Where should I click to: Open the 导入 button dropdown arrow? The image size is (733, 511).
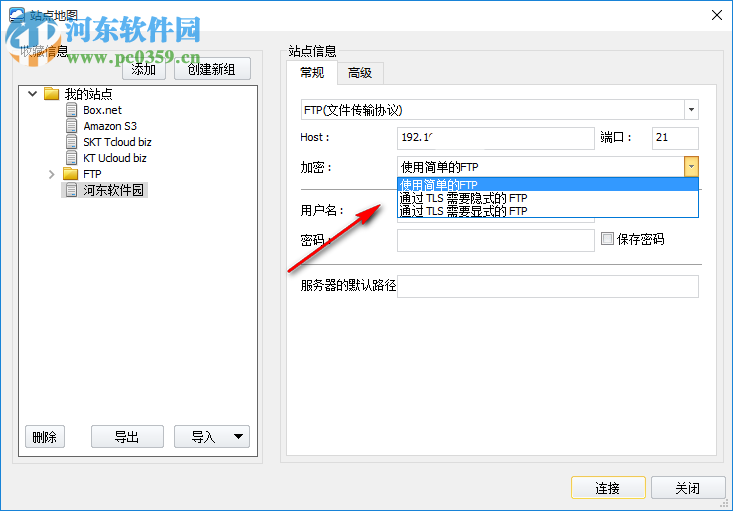[x=238, y=437]
